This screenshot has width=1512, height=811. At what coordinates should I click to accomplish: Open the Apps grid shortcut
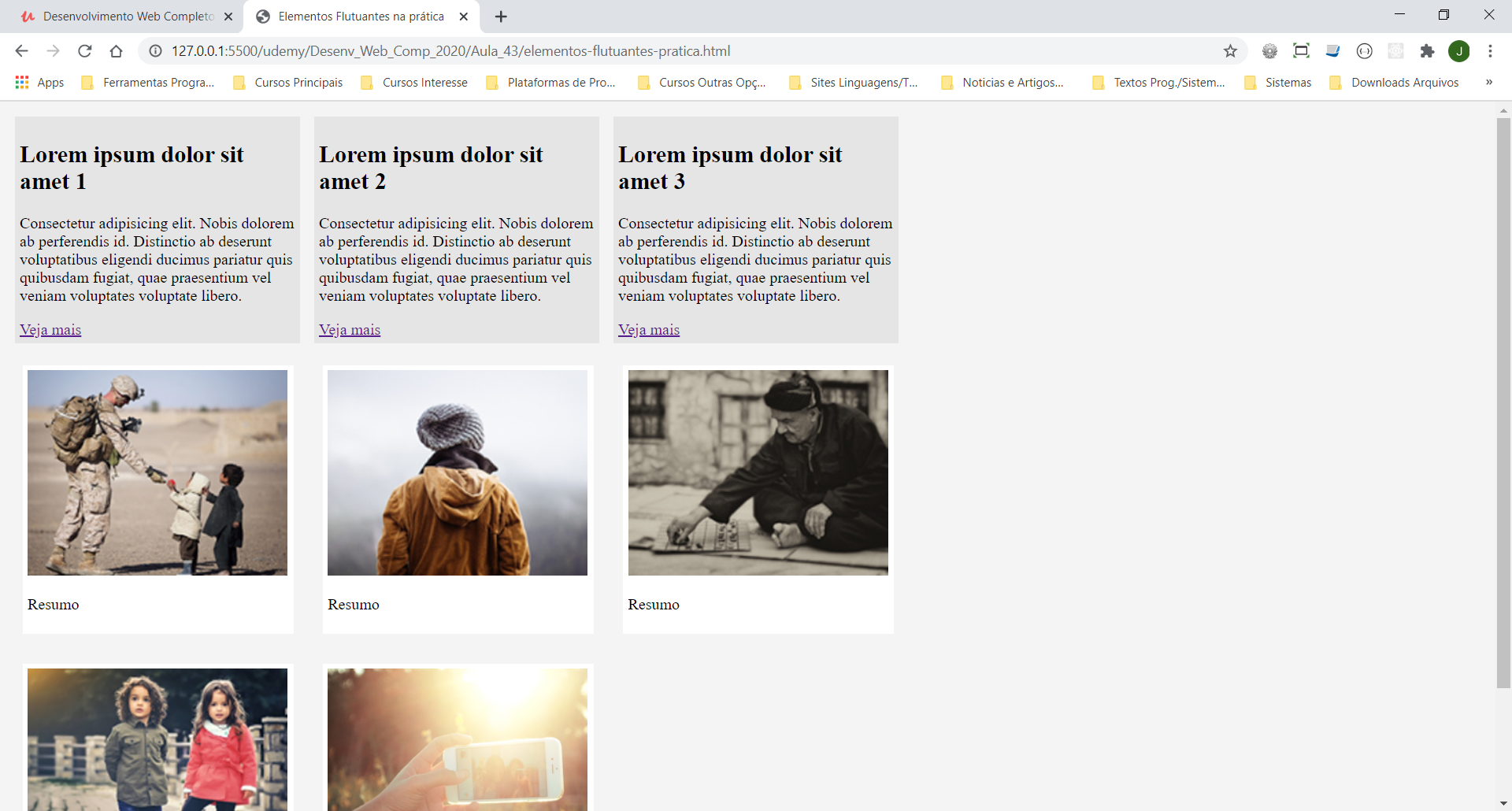coord(39,83)
